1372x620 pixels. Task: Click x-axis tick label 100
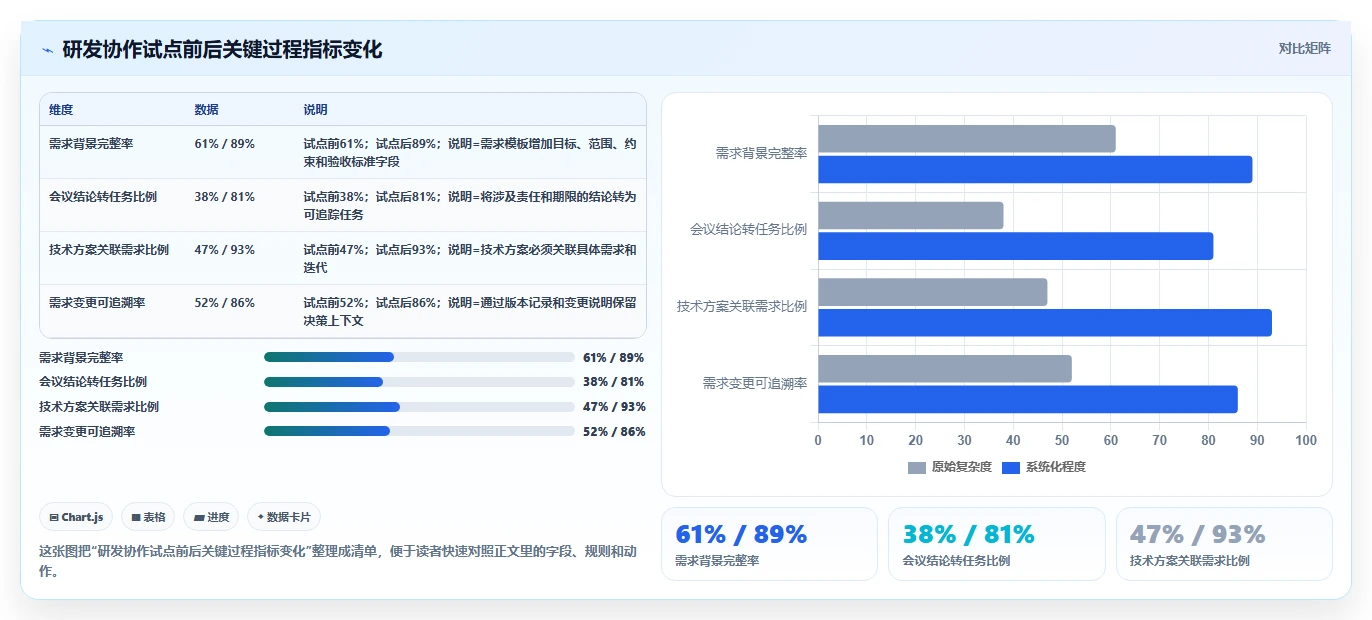click(x=1306, y=440)
